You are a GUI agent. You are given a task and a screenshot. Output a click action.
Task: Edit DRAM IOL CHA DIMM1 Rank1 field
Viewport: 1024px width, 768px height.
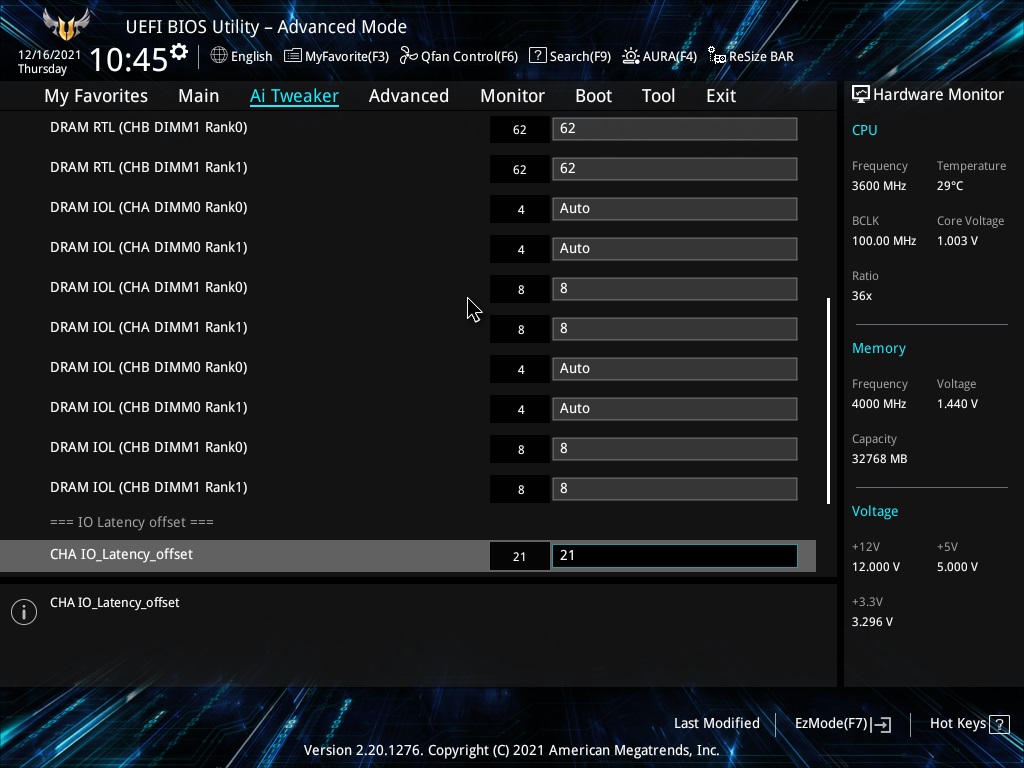pos(675,328)
